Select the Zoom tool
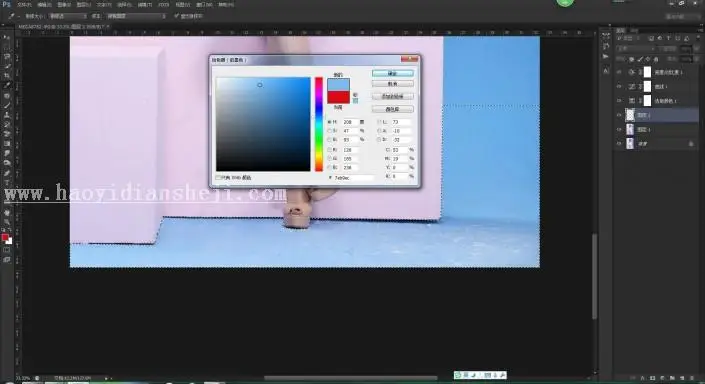 pyautogui.click(x=7, y=222)
